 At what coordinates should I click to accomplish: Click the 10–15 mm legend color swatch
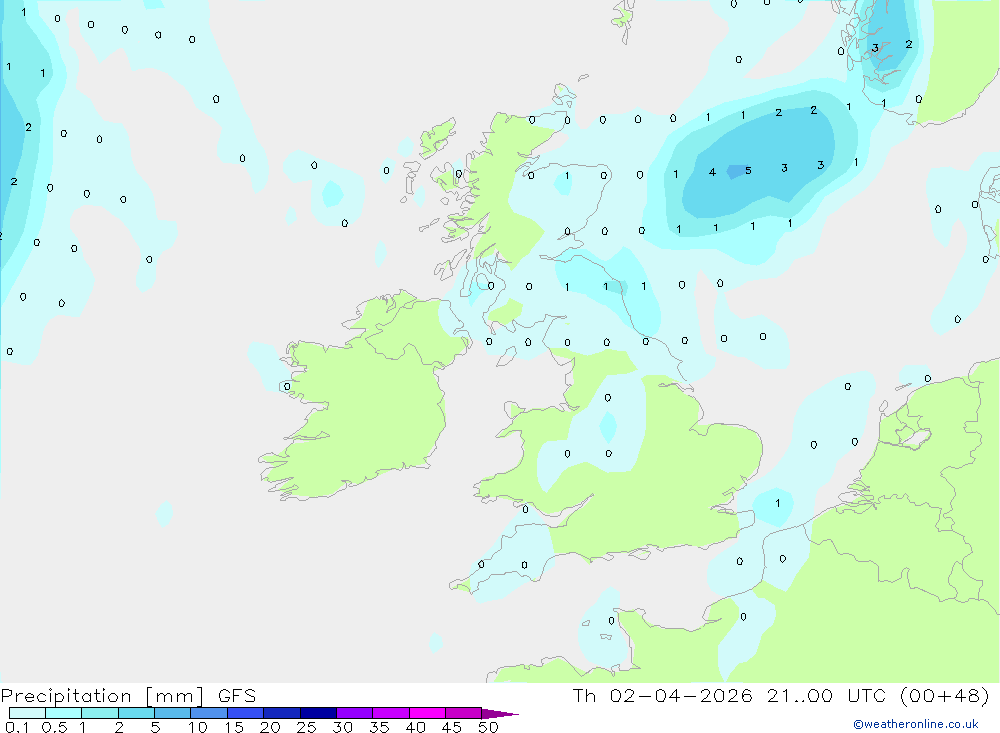(x=209, y=713)
